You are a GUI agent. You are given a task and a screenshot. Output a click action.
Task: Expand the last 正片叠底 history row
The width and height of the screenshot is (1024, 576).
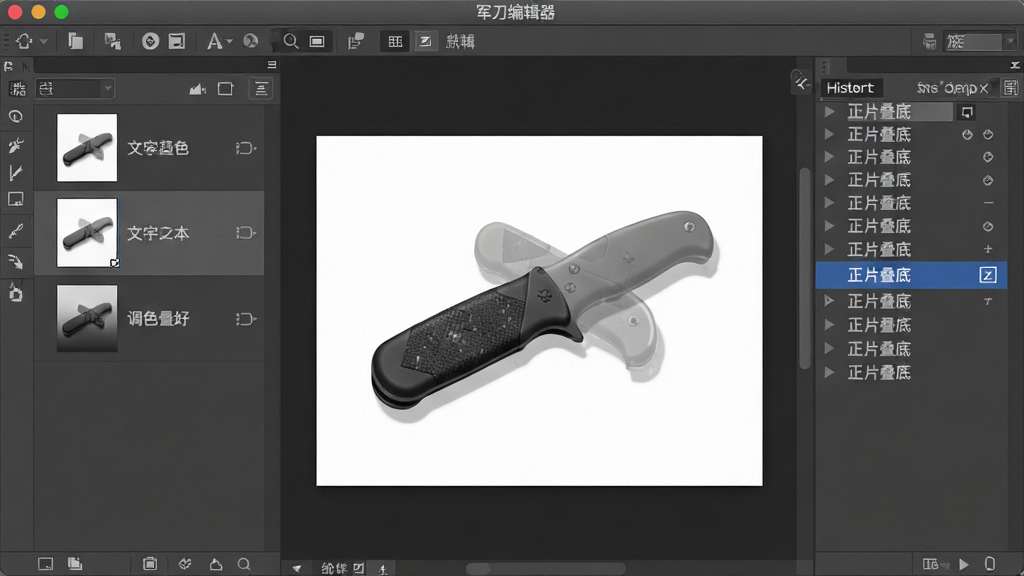click(x=829, y=372)
